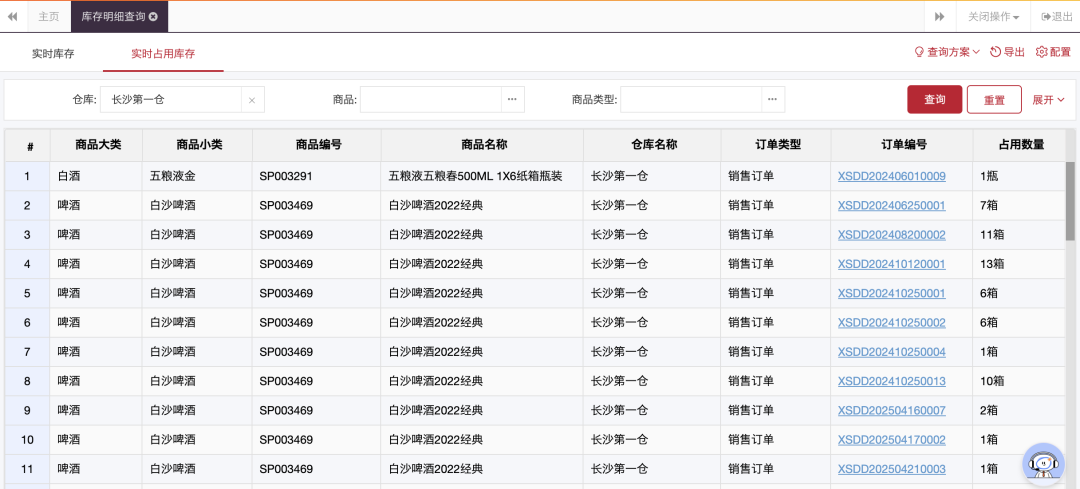Switch to 实时库存 tab
1080x489 pixels.
pos(53,53)
